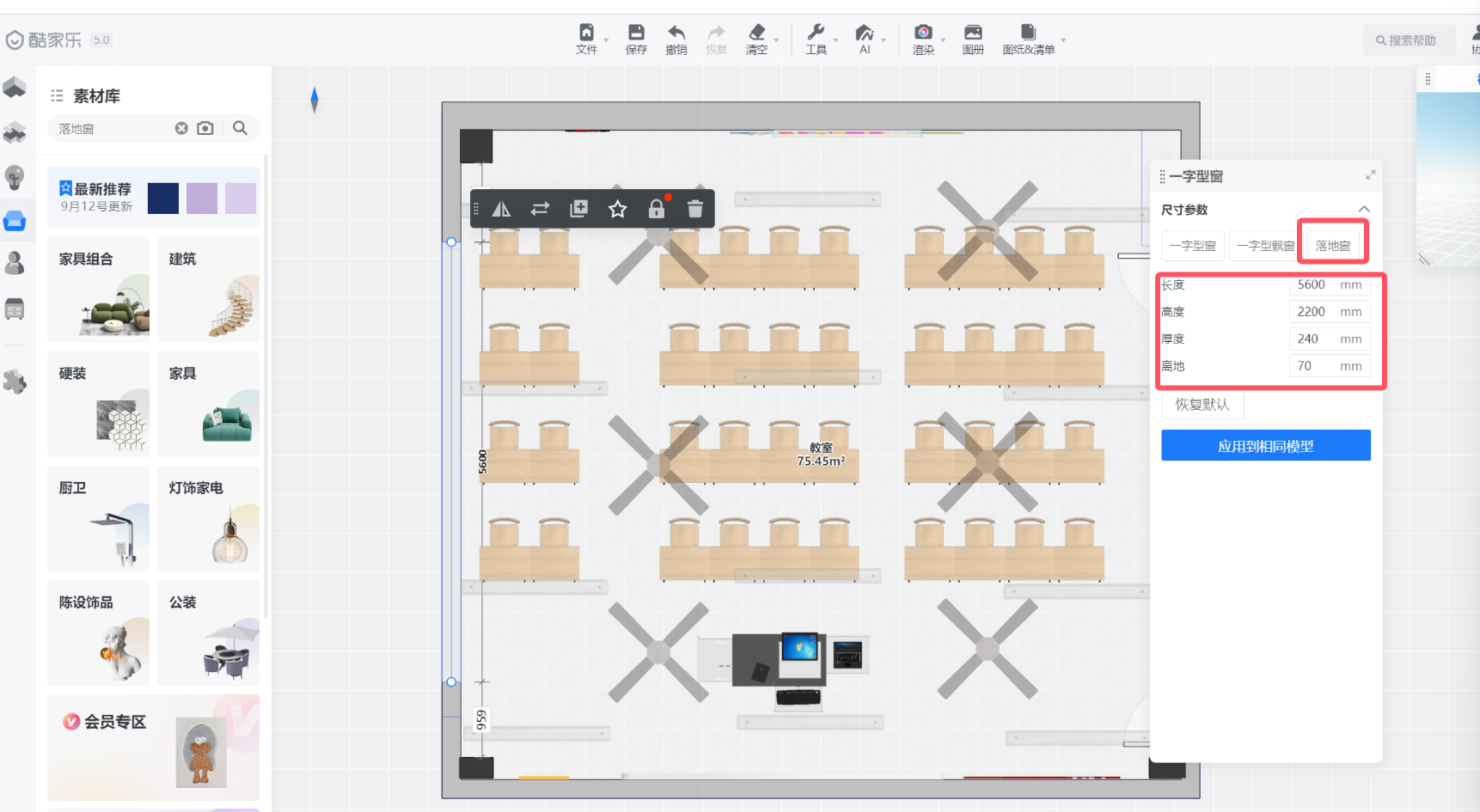The image size is (1480, 812).
Task: Select the dark navy color swatch
Action: tap(163, 198)
